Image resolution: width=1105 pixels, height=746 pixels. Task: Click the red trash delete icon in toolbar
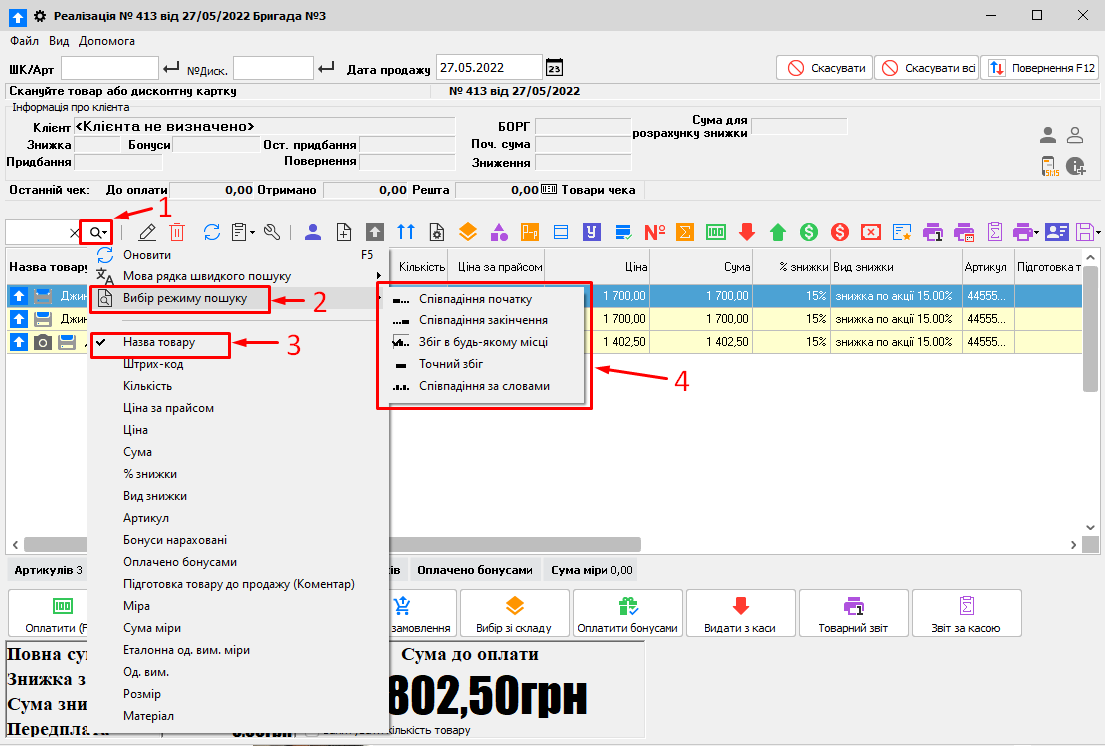click(x=177, y=232)
